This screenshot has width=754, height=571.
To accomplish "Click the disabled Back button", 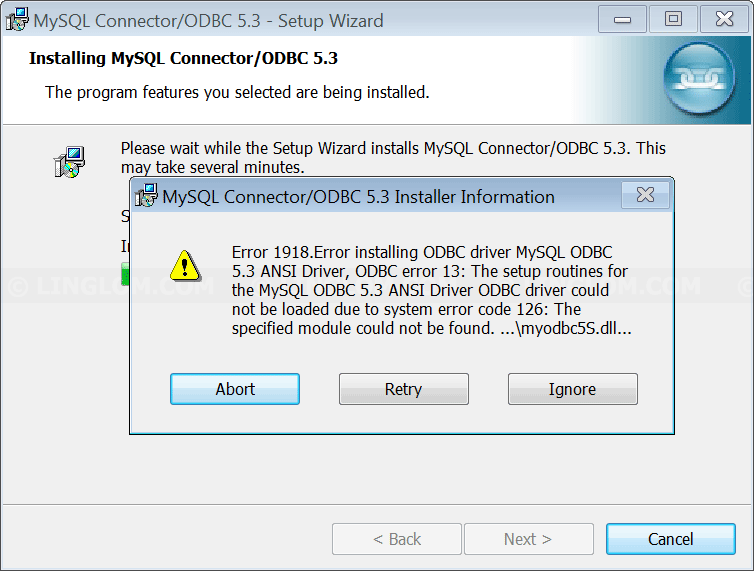I will pyautogui.click(x=397, y=539).
